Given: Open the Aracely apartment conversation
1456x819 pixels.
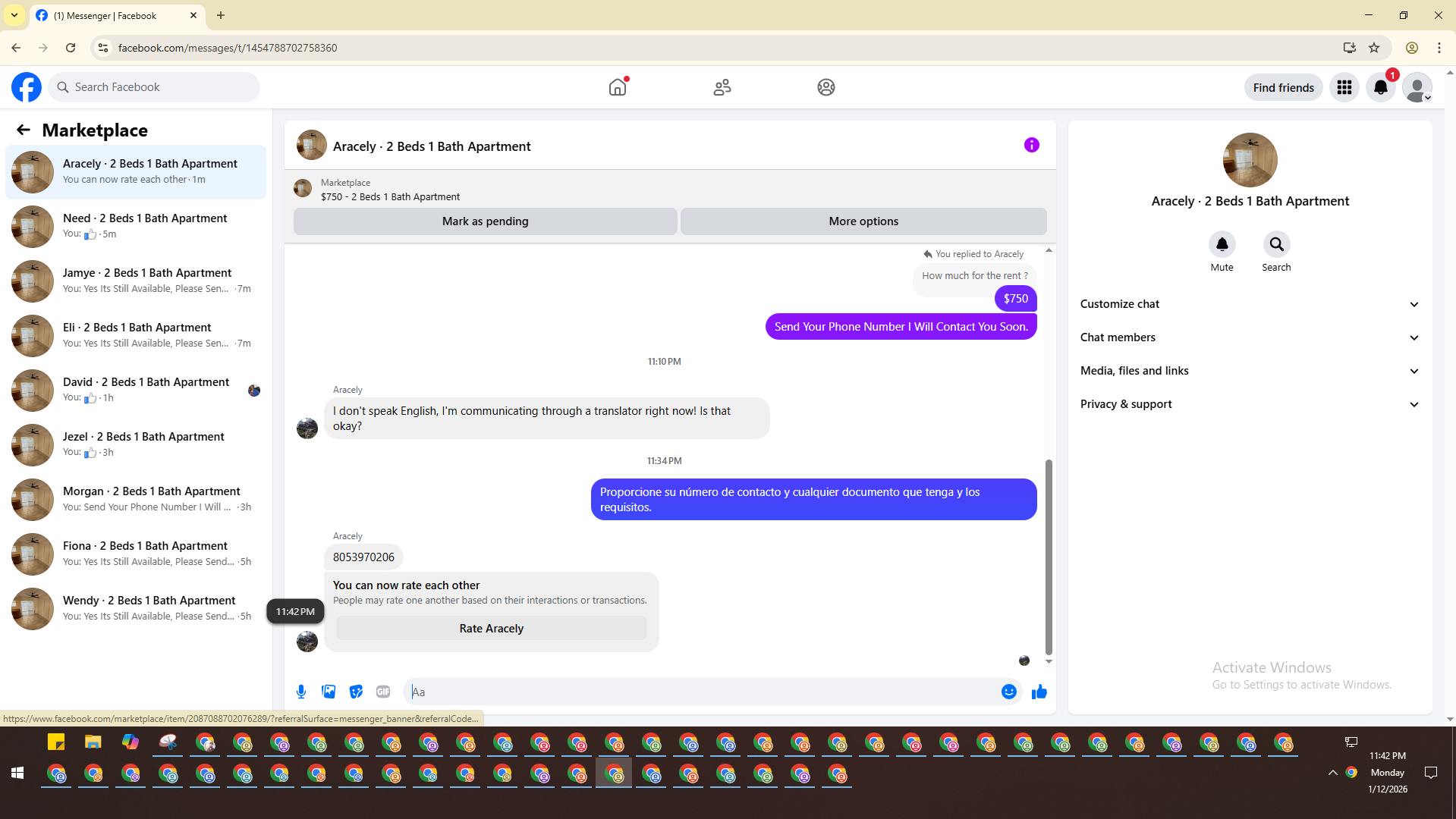Looking at the screenshot, I should tap(136, 172).
